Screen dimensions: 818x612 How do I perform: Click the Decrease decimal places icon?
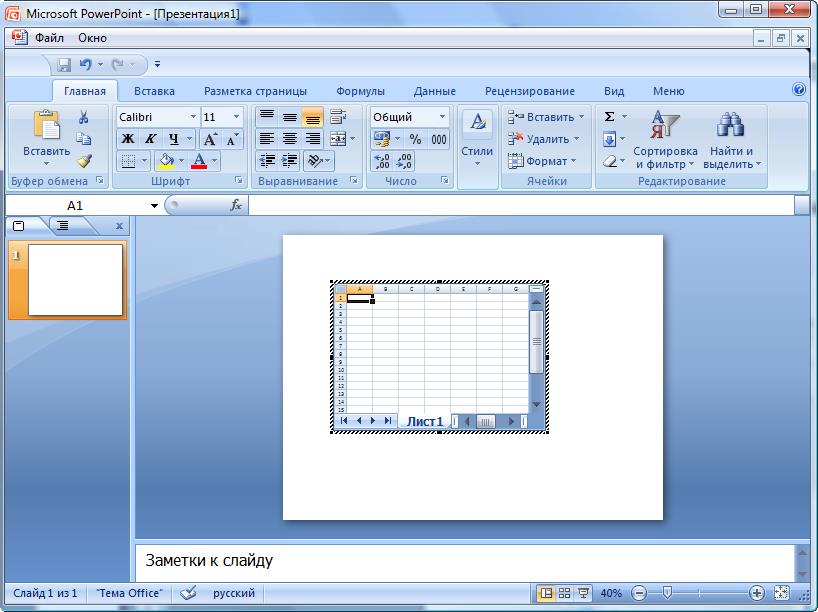404,161
